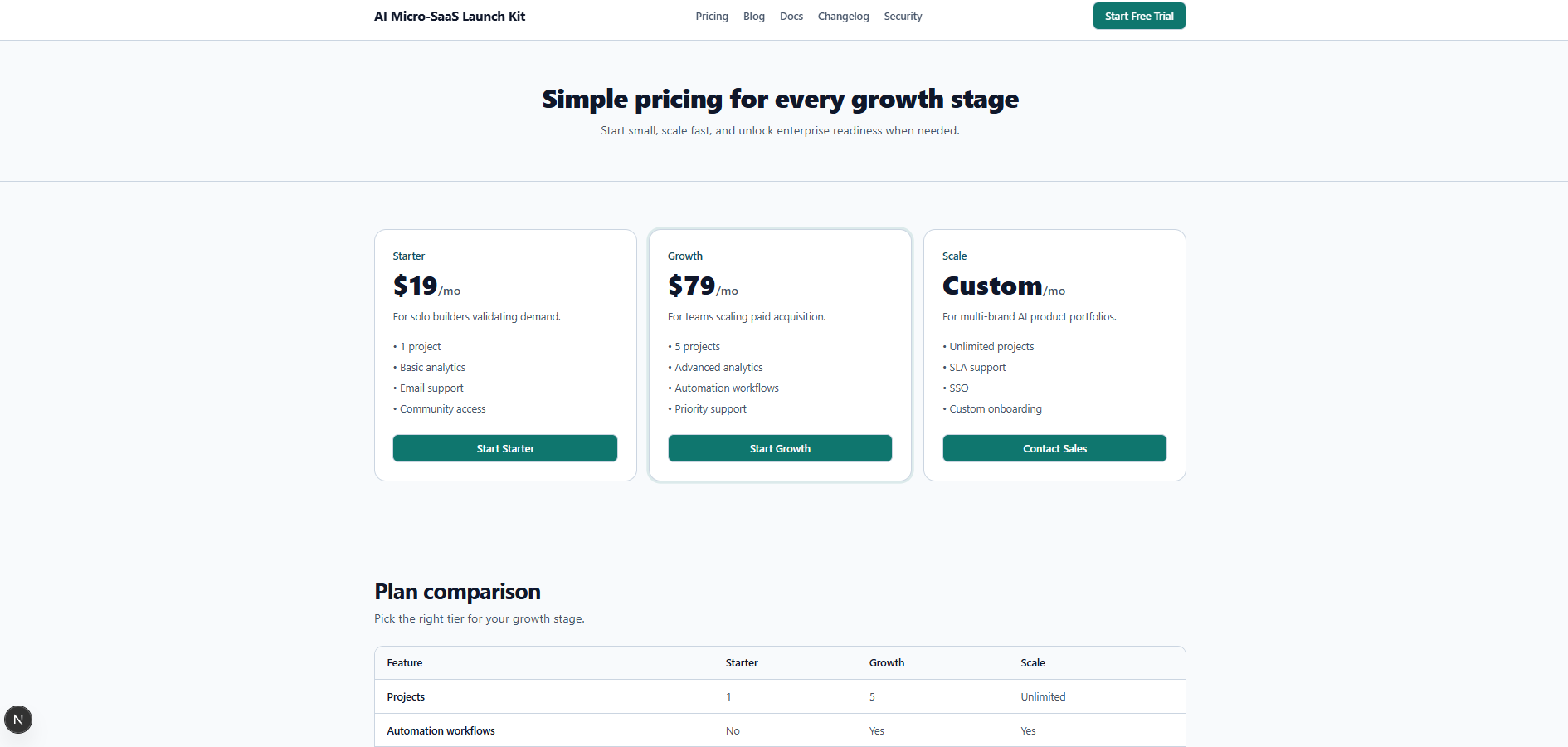
Task: Click the 'Advanced analytics' bullet
Action: (716, 368)
